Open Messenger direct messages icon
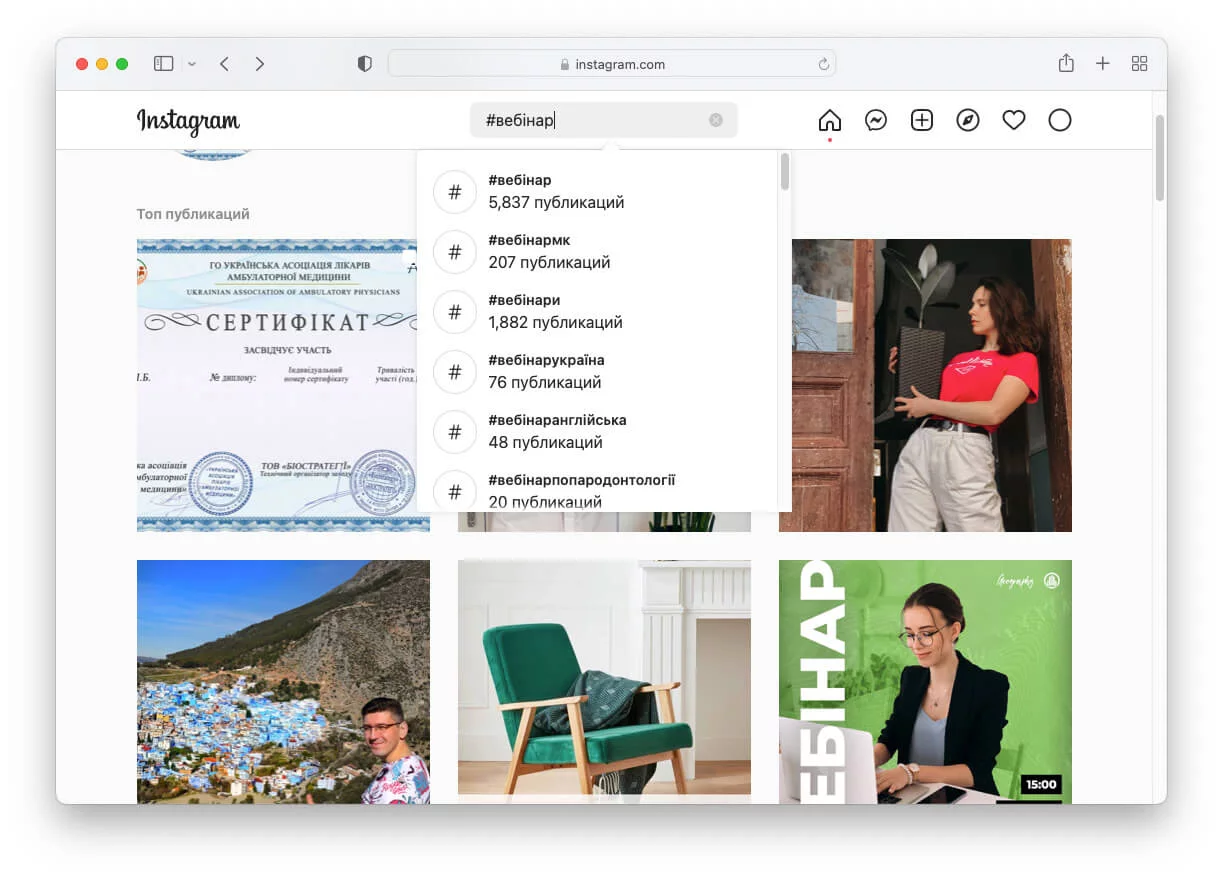This screenshot has width=1223, height=878. (876, 121)
